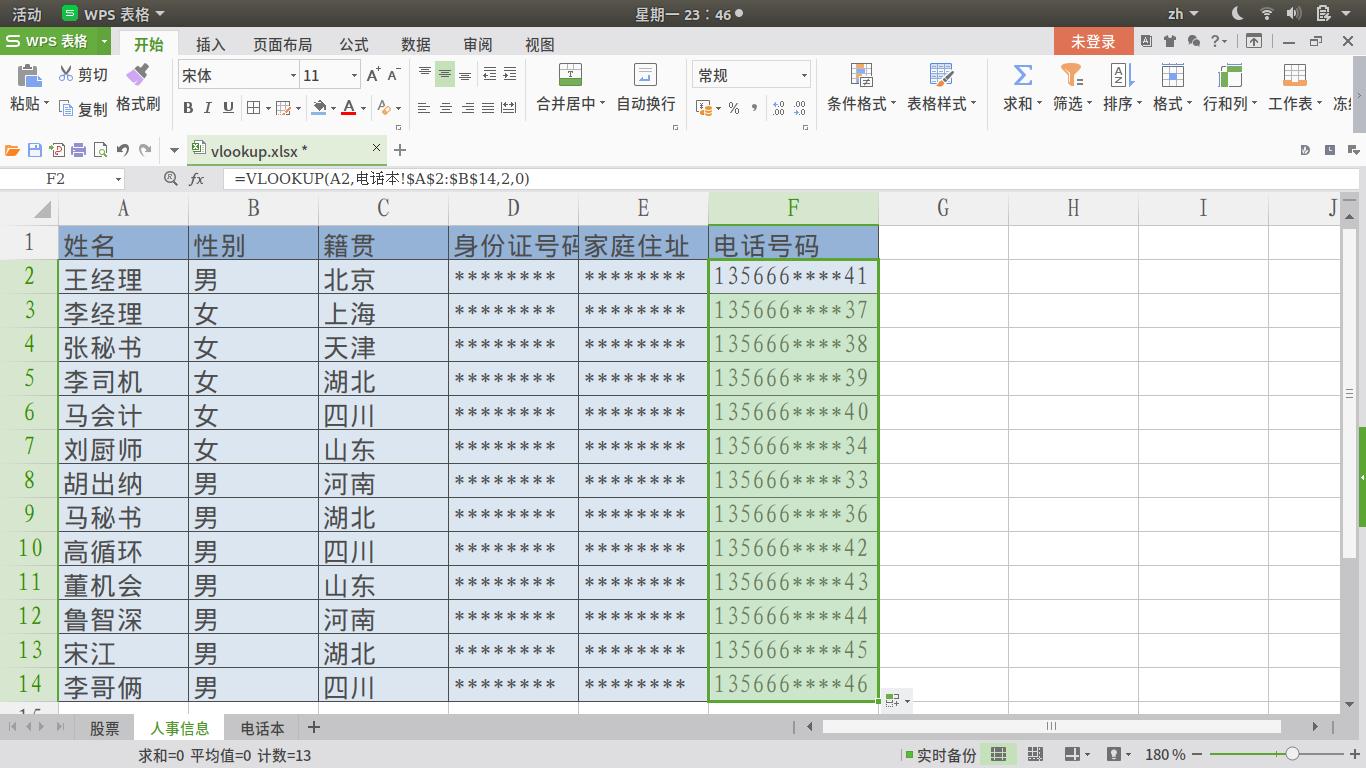Click the 未登录 login button
Viewport: 1366px width, 768px height.
1093,41
